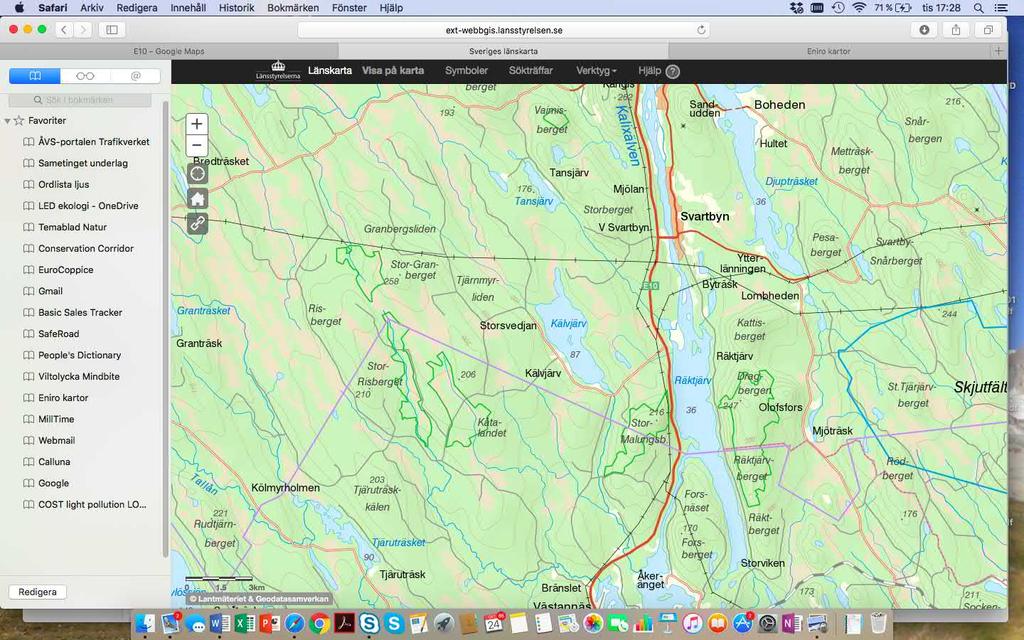The height and width of the screenshot is (640, 1024).
Task: Launch Microsoft Word from the Dock
Action: [x=220, y=624]
